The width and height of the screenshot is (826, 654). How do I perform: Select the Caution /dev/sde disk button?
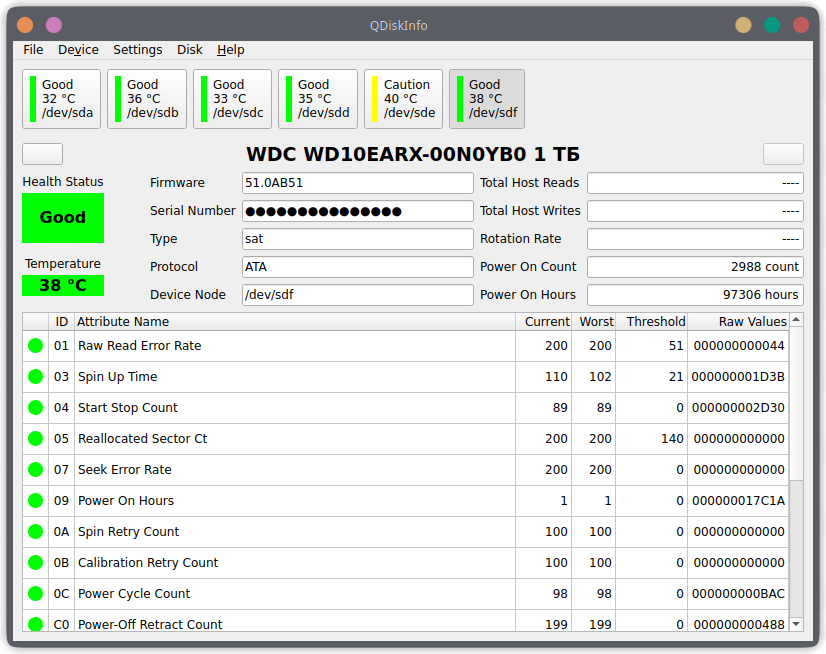click(x=404, y=99)
